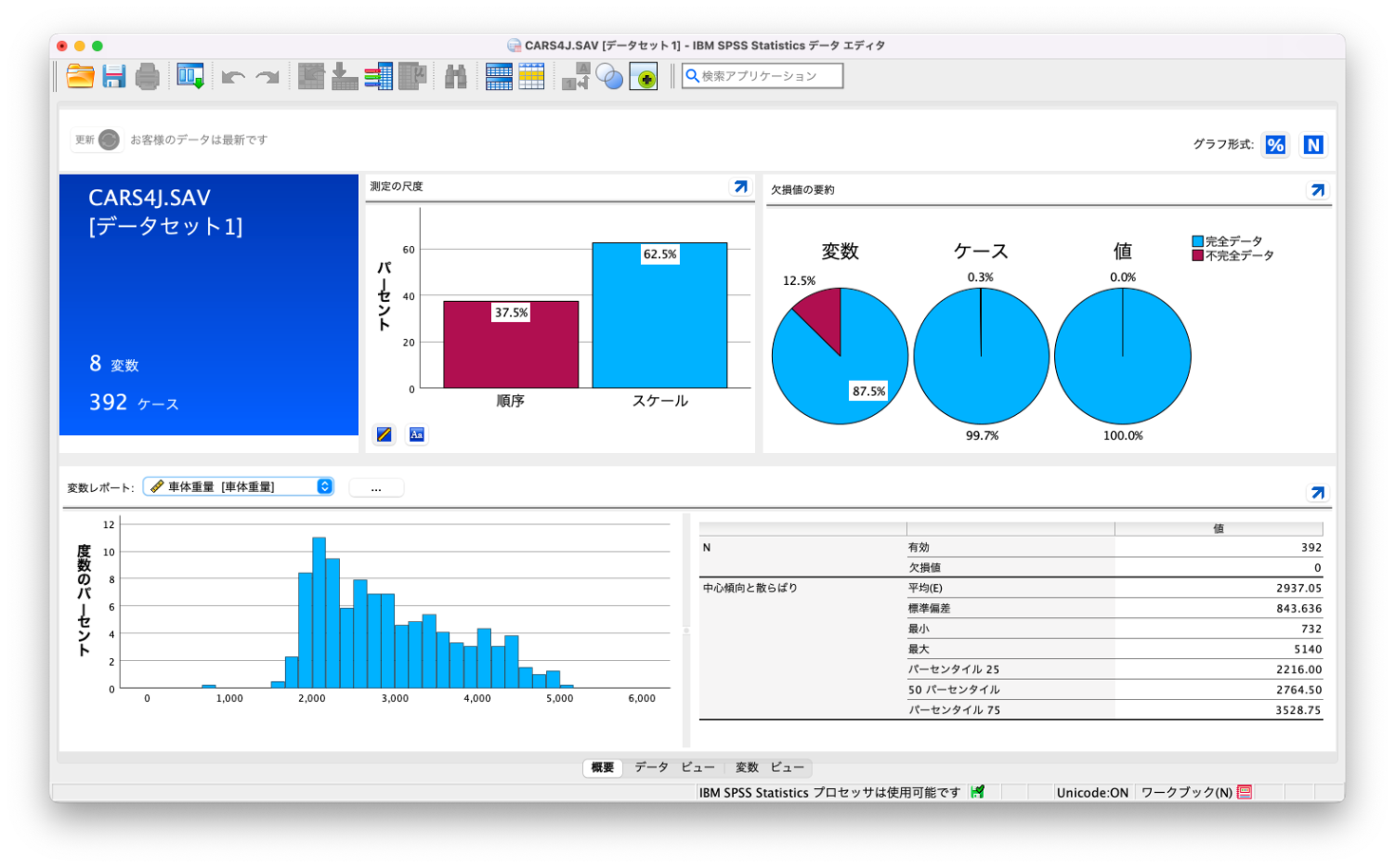Click the ケース pie chart
Screen dimensions: 1395x868
click(981, 356)
